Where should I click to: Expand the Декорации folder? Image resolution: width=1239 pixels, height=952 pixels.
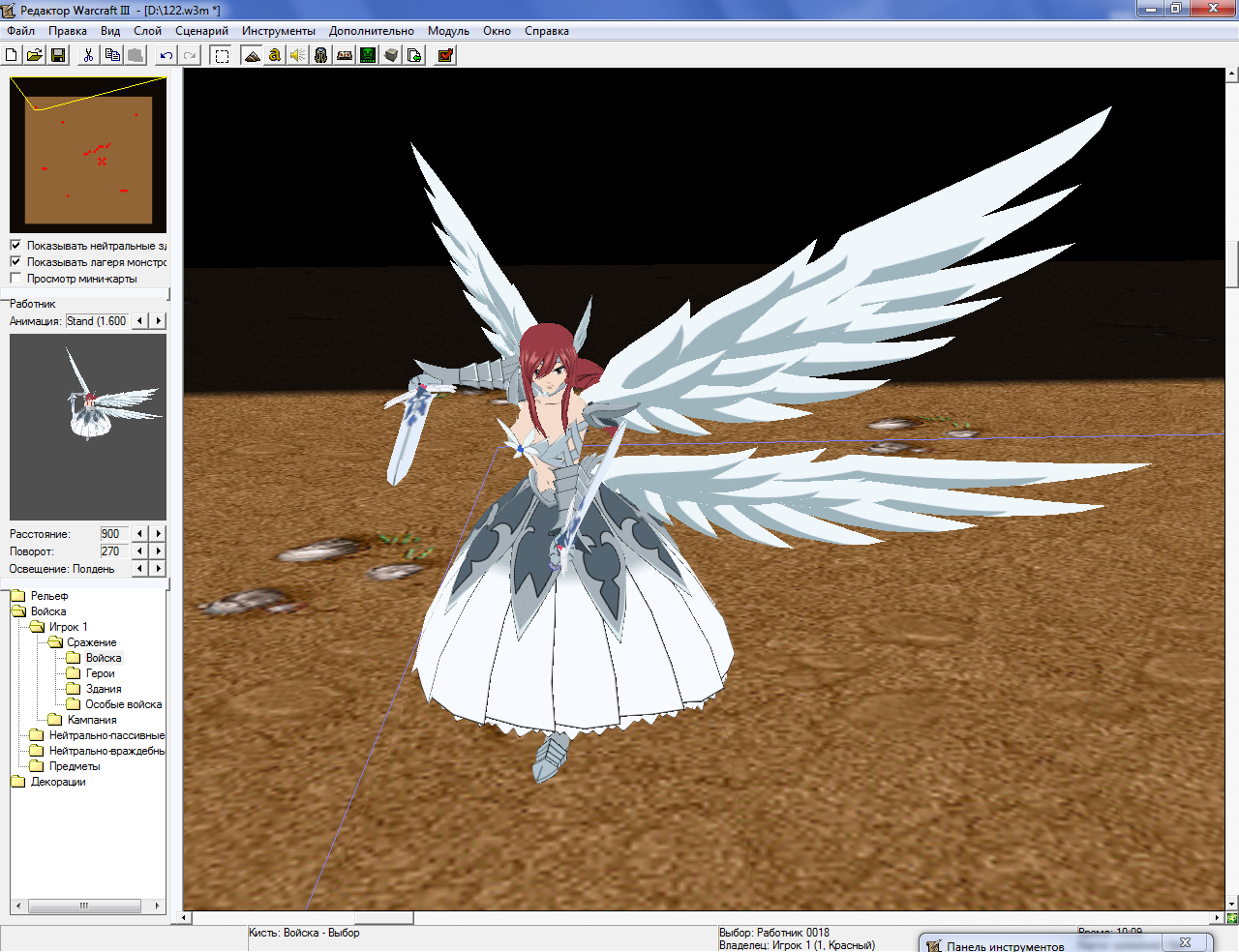click(18, 782)
